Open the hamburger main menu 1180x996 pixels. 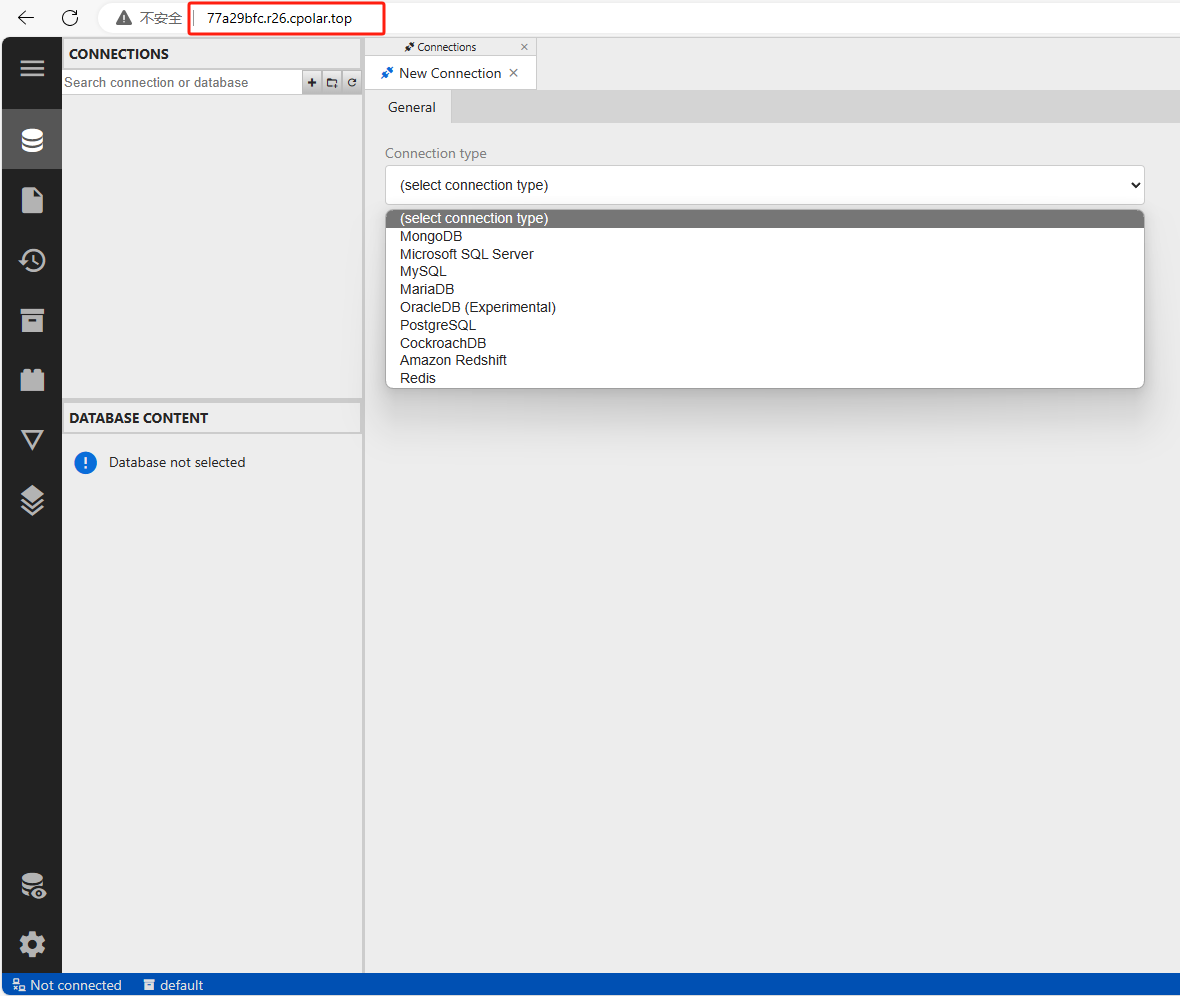click(x=32, y=68)
